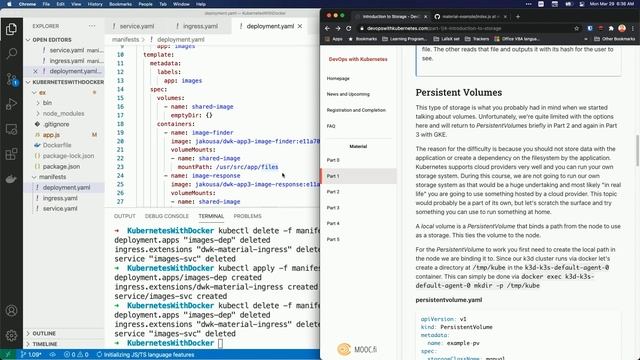The height and width of the screenshot is (360, 640).
Task: Open package.json in the explorer tree
Action: coord(61,167)
